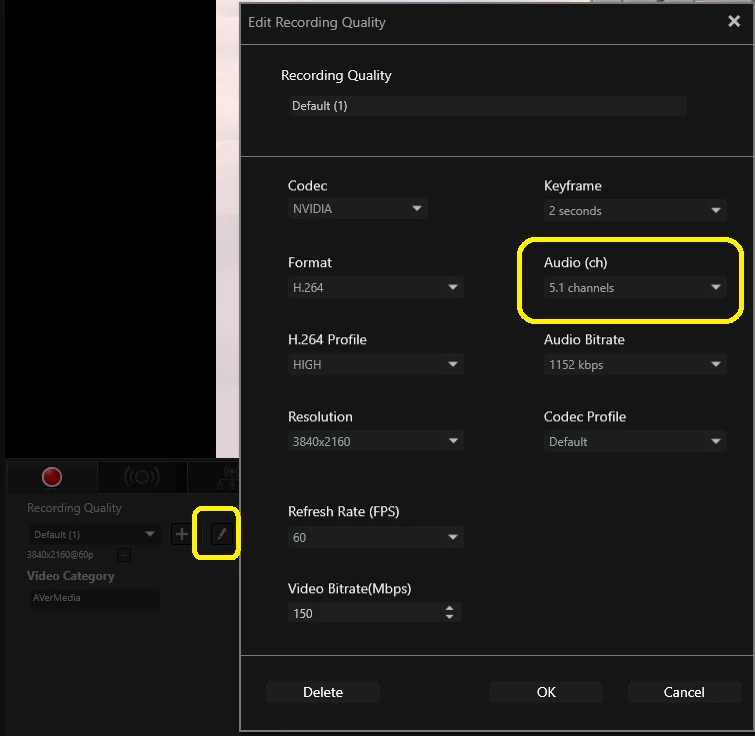
Task: Expand the Format dropdown set to H.264
Action: (375, 287)
